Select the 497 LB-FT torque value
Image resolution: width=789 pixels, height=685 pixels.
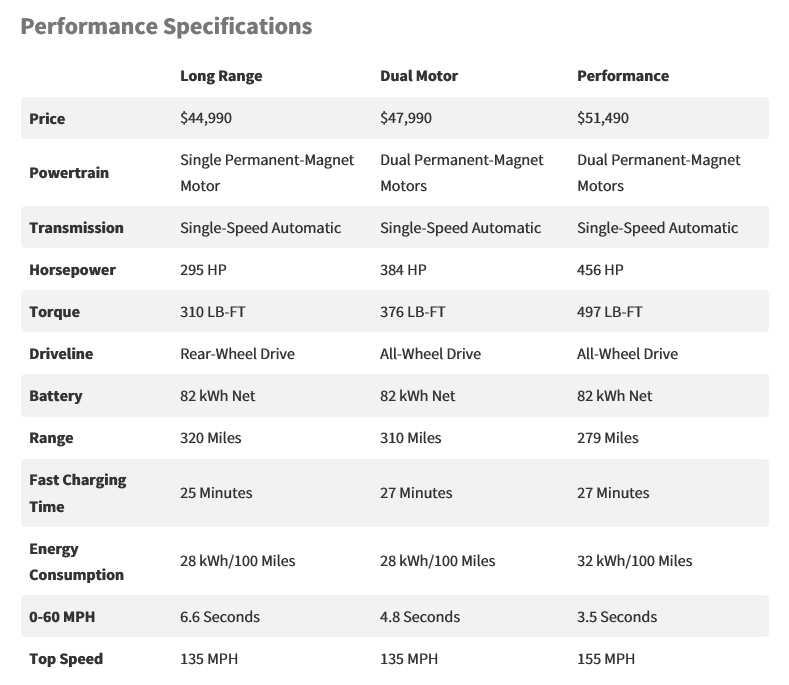tap(610, 312)
